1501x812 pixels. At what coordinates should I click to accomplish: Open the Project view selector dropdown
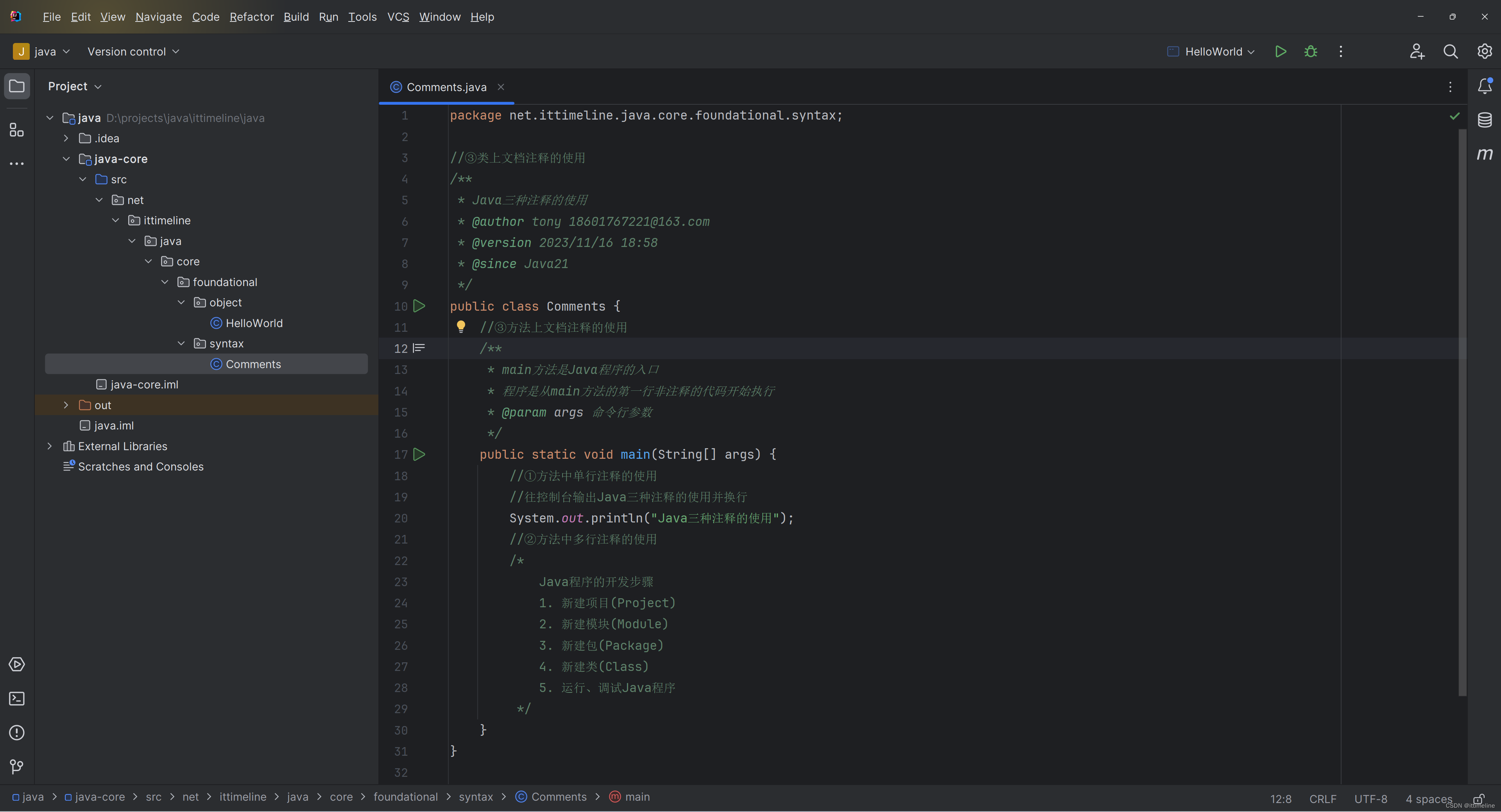point(75,86)
